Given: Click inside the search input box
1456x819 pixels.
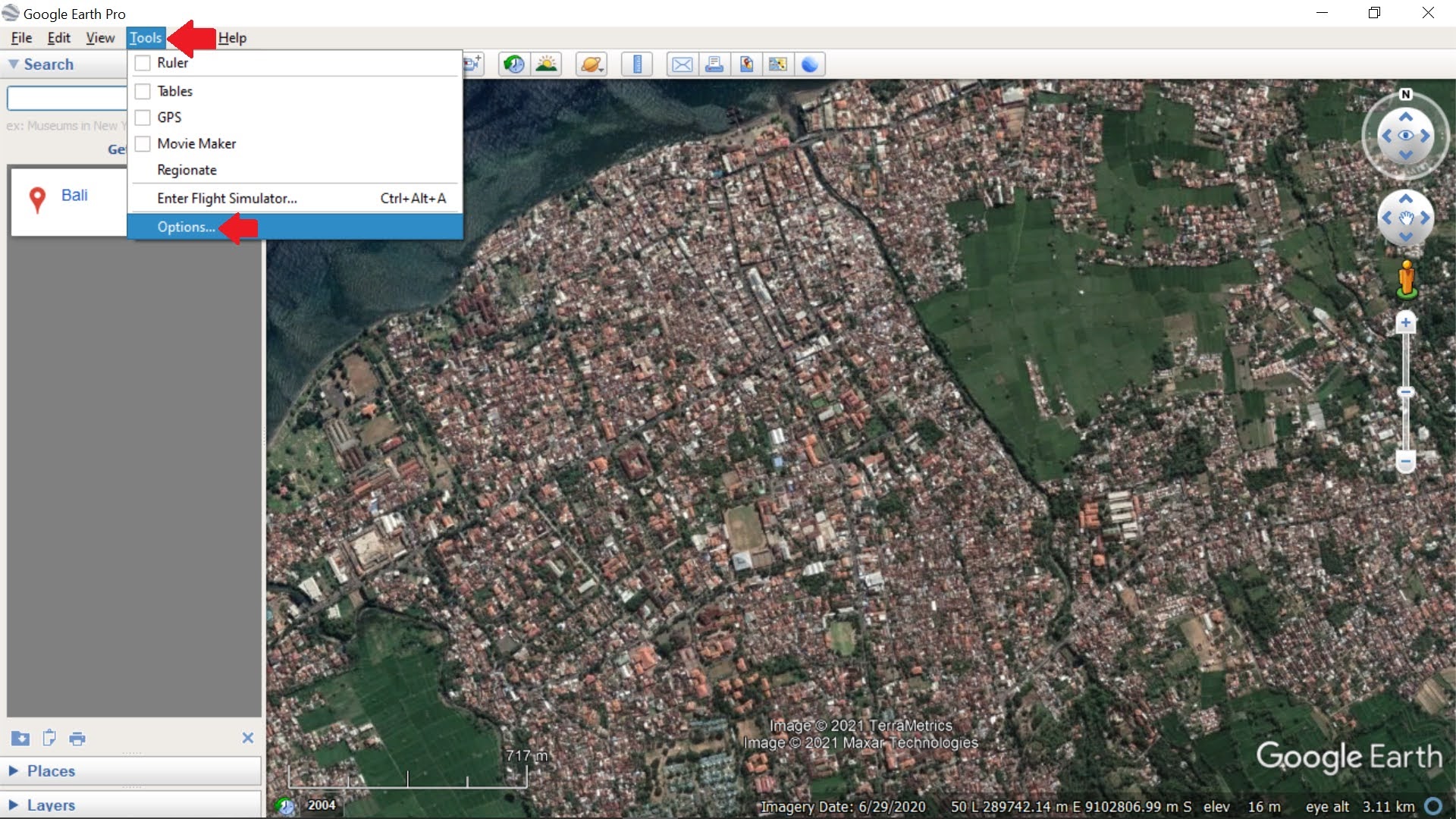Looking at the screenshot, I should [x=66, y=98].
